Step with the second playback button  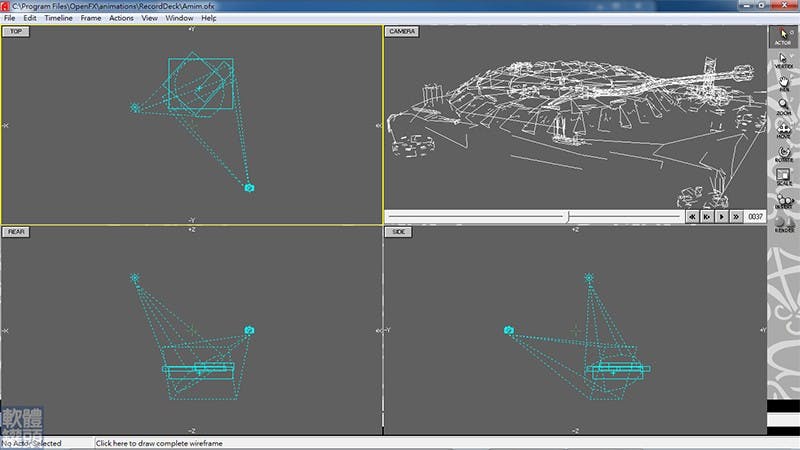[x=707, y=217]
